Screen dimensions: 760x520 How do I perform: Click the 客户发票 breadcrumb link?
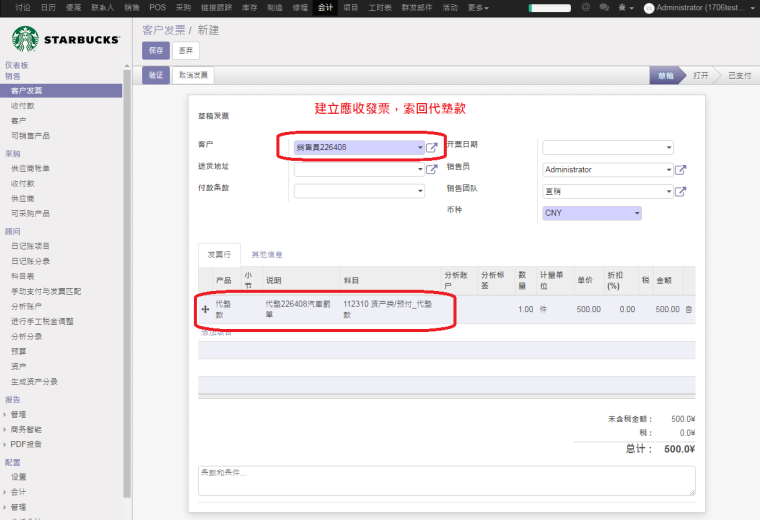[x=164, y=30]
